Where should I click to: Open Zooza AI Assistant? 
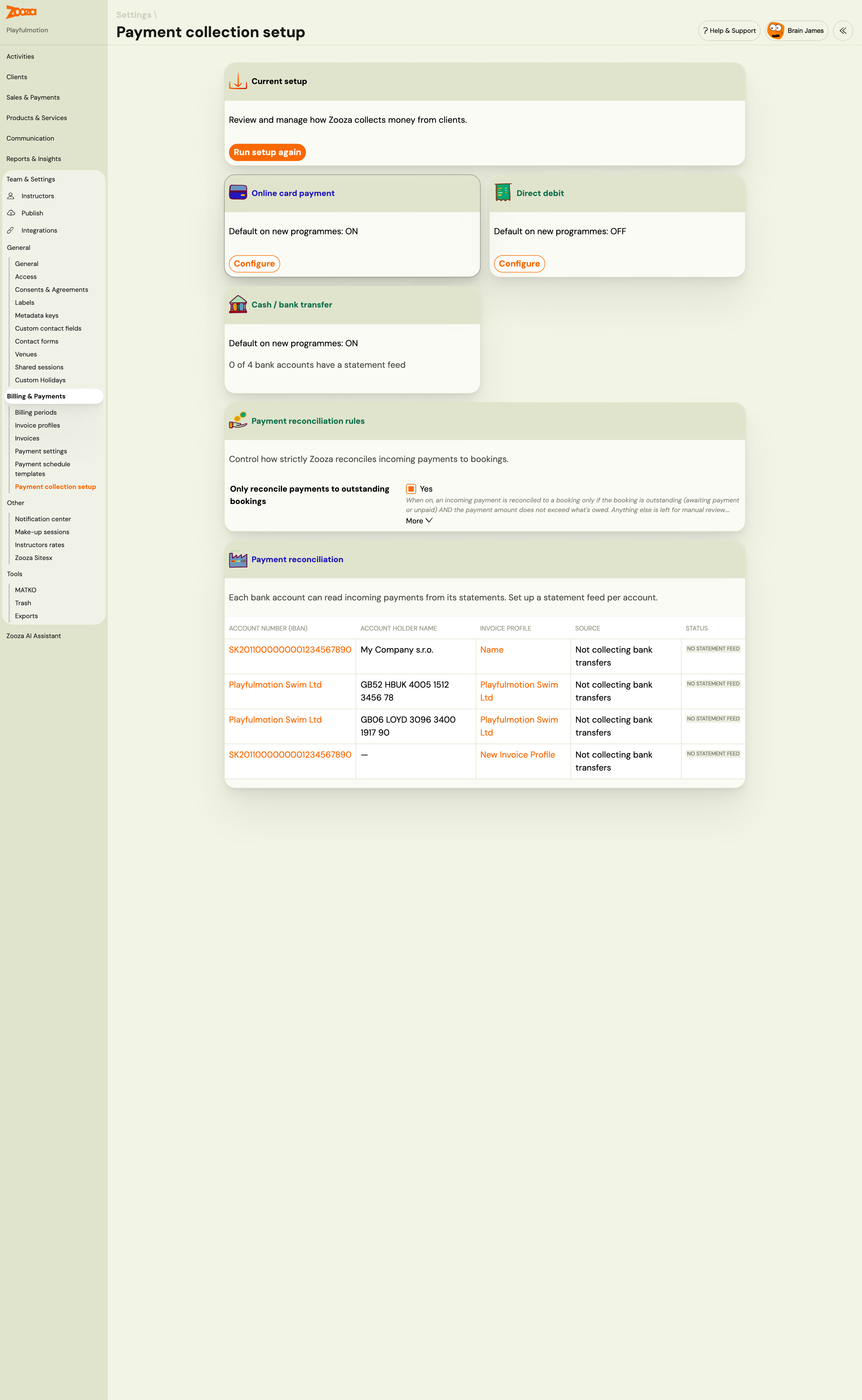click(34, 636)
